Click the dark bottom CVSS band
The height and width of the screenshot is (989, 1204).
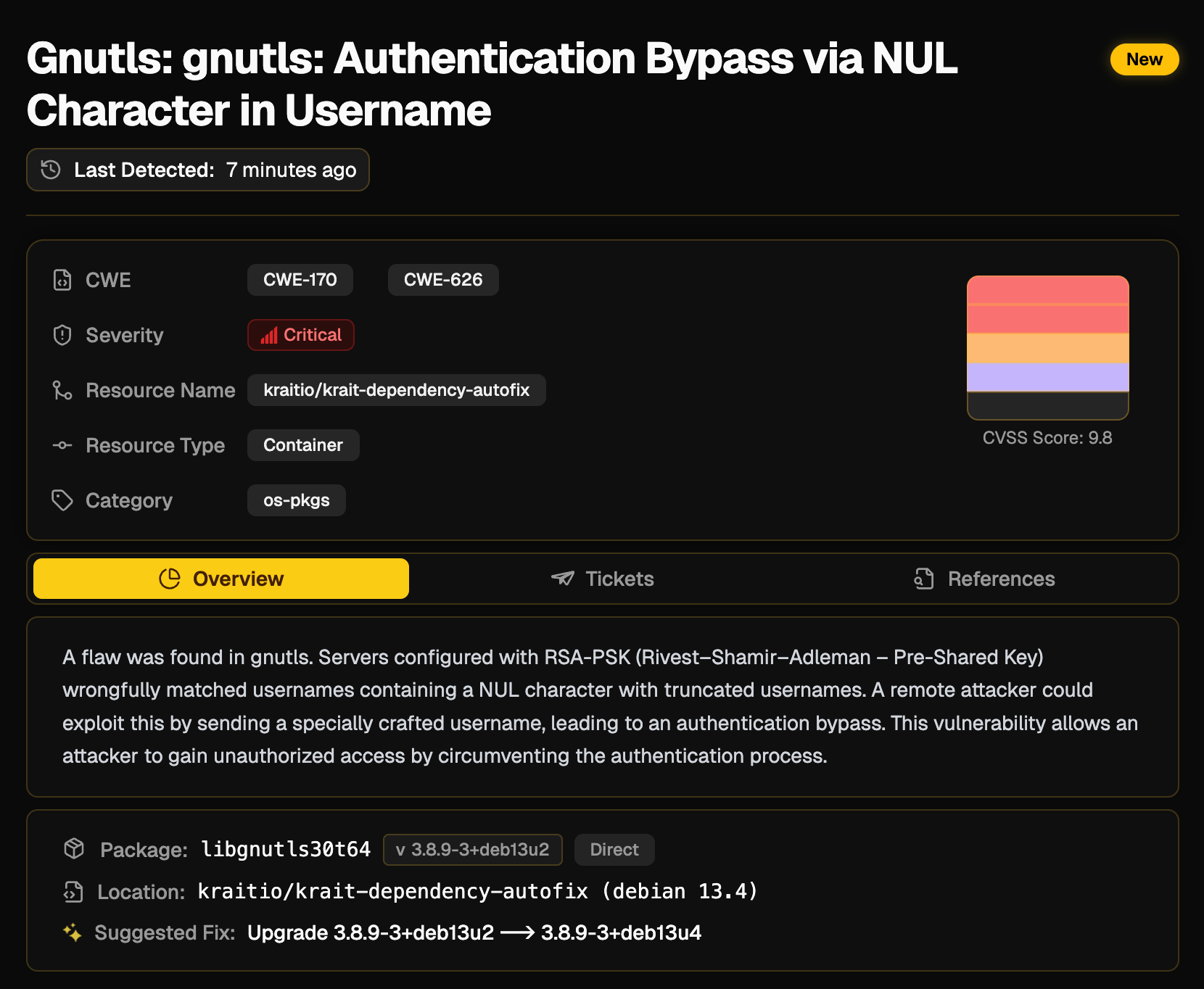[x=1048, y=405]
